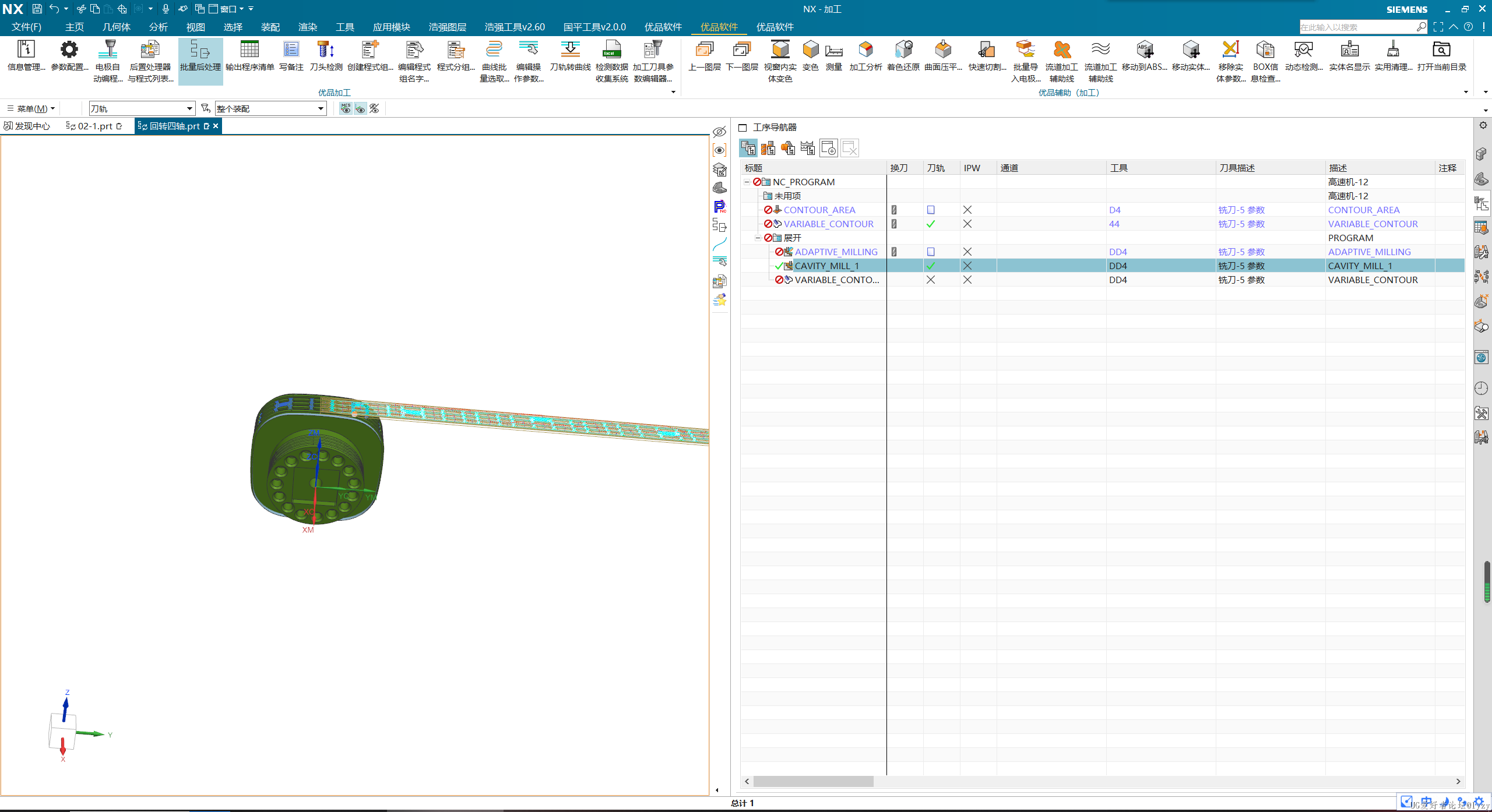Go to 下一图层
The width and height of the screenshot is (1492, 812).
(x=742, y=57)
